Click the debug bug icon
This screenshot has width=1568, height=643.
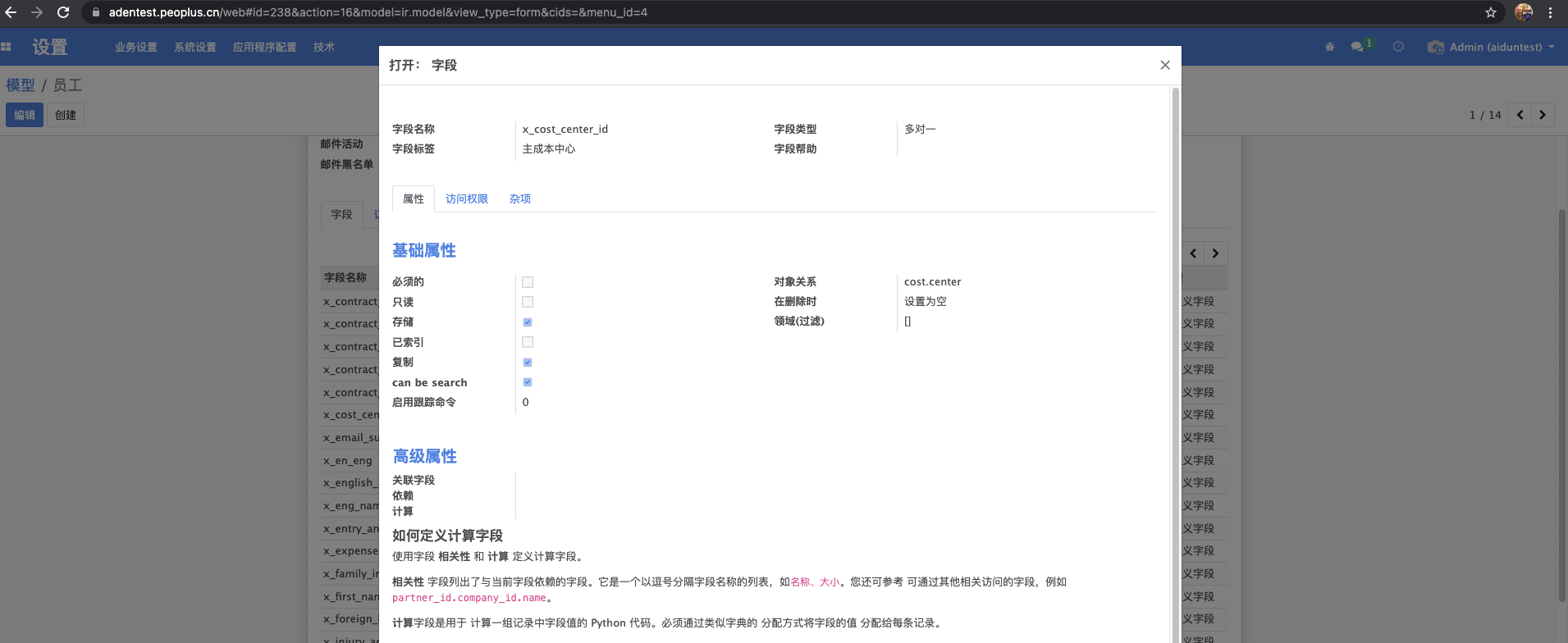1329,47
